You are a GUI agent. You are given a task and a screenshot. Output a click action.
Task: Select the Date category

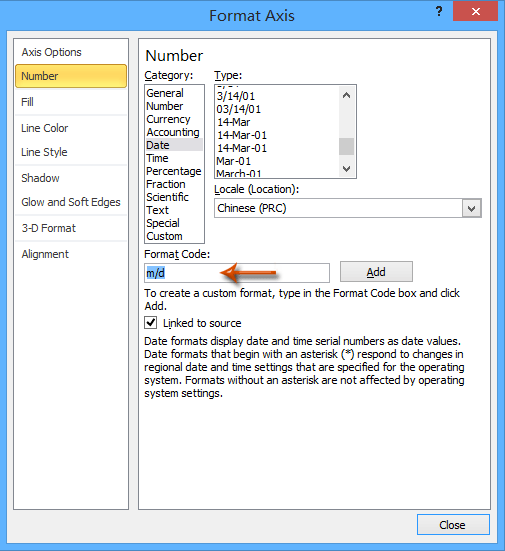174,145
